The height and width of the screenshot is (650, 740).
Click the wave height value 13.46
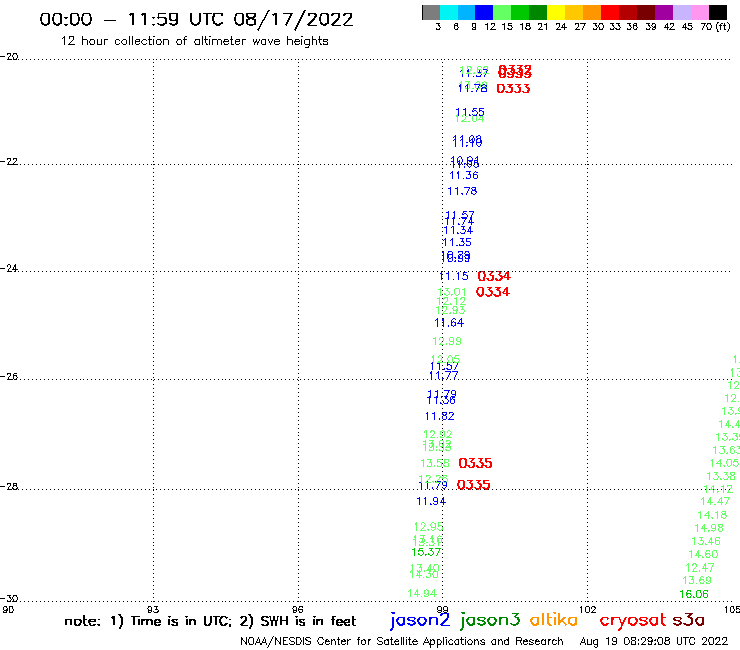pyautogui.click(x=706, y=541)
